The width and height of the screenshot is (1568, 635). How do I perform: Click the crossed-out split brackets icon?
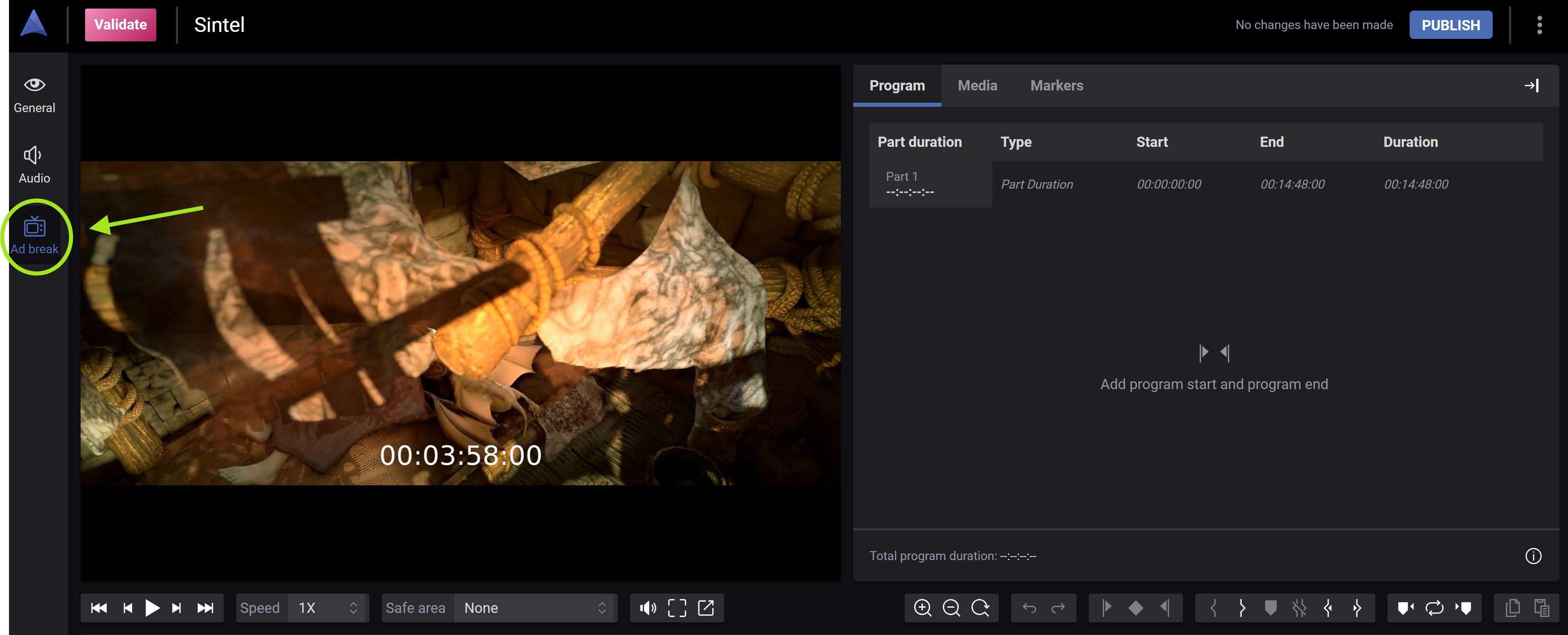(x=1300, y=608)
